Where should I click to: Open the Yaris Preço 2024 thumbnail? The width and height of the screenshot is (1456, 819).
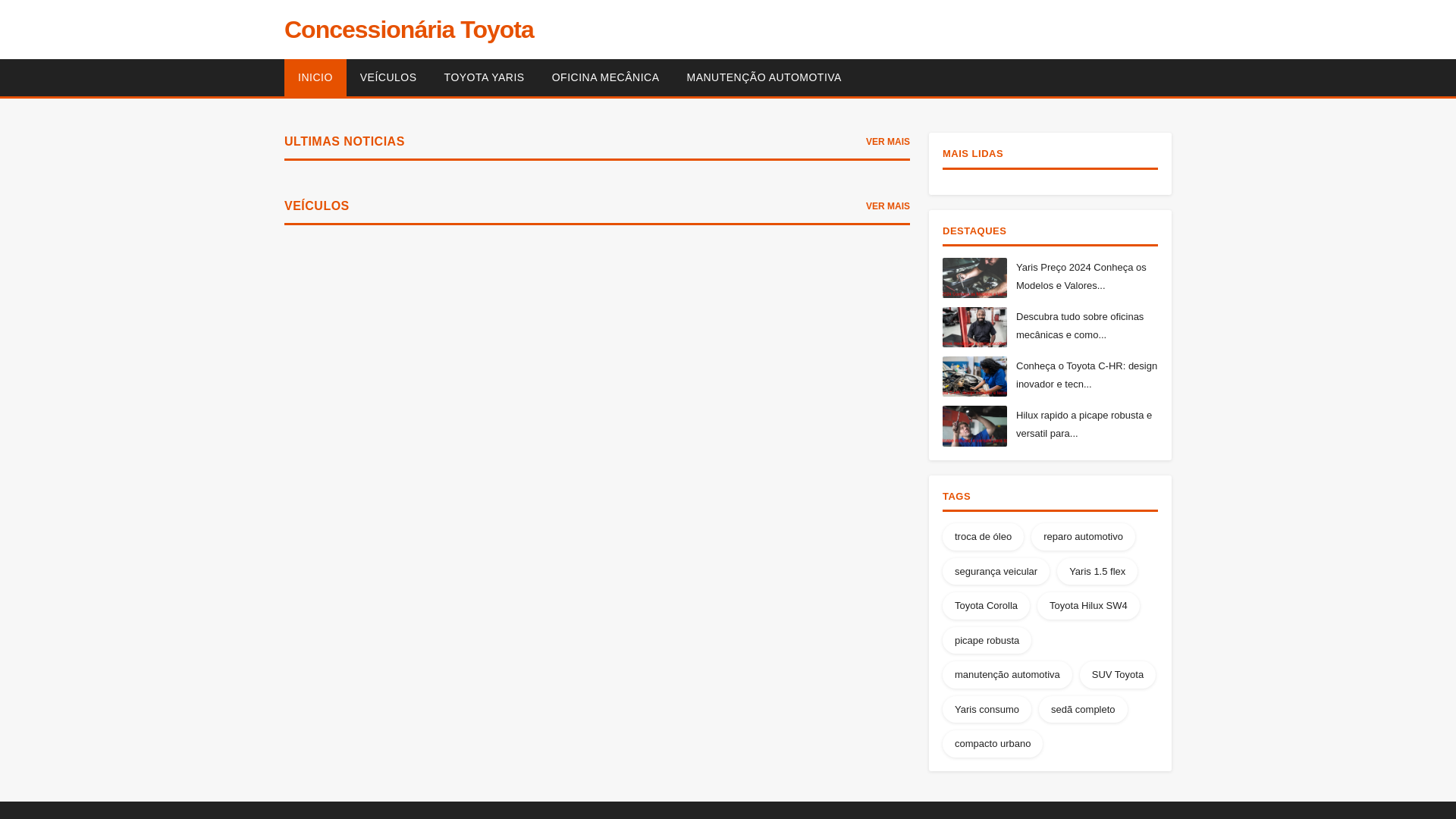tap(974, 278)
